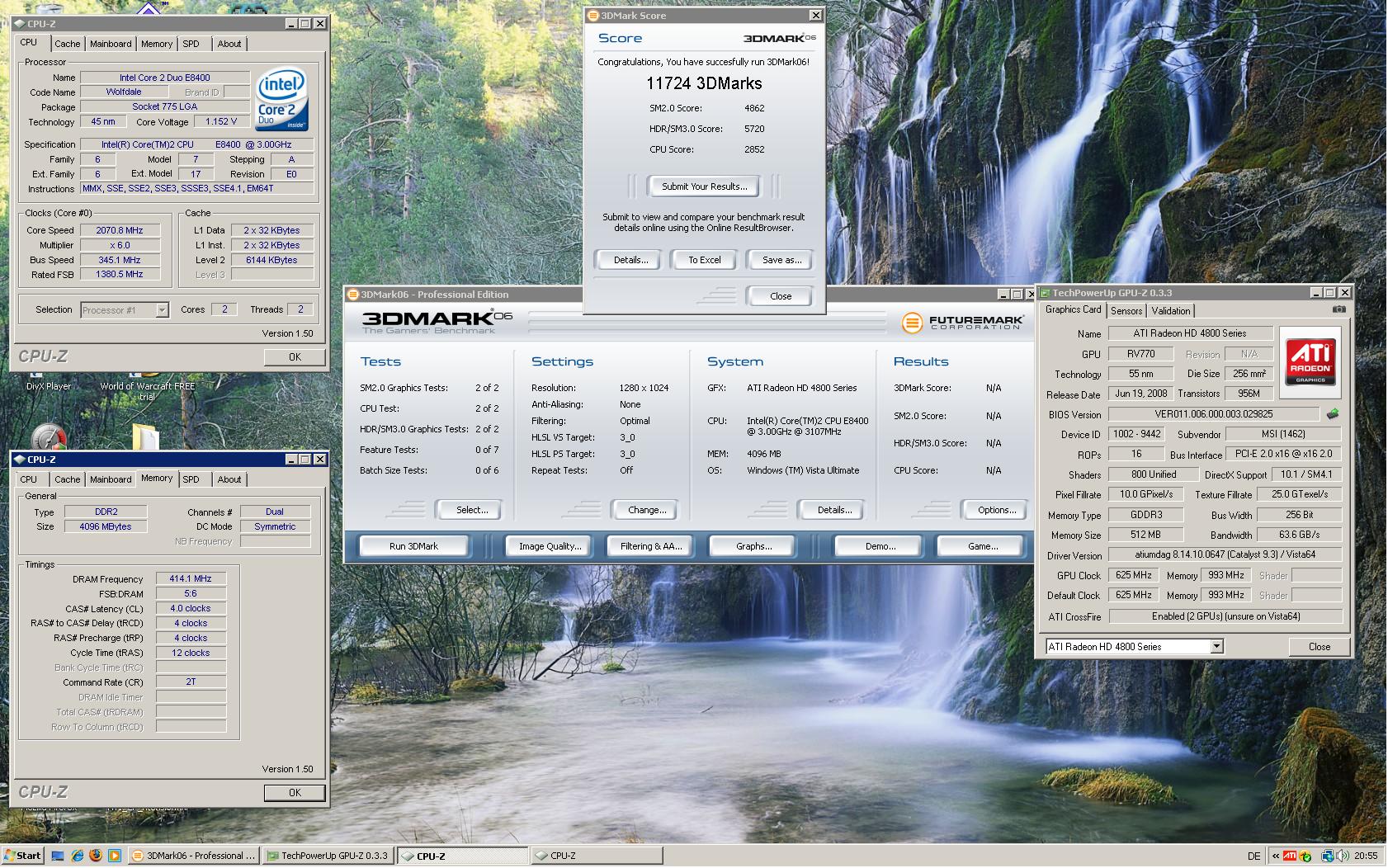Switch to TechPowerUp GPU-Z taskbar button

point(328,856)
